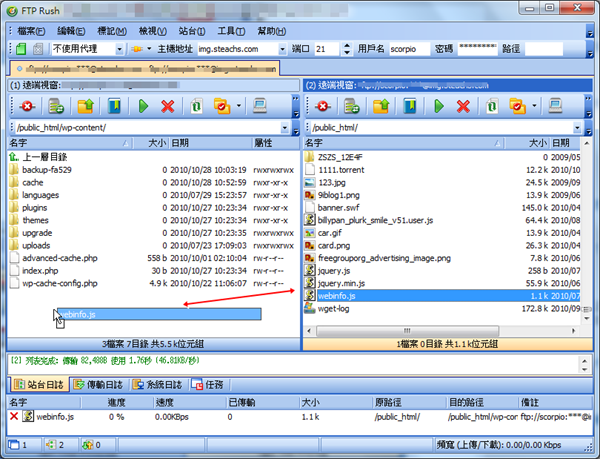Select banner.swf in right pane
The image size is (600, 459).
338,208
